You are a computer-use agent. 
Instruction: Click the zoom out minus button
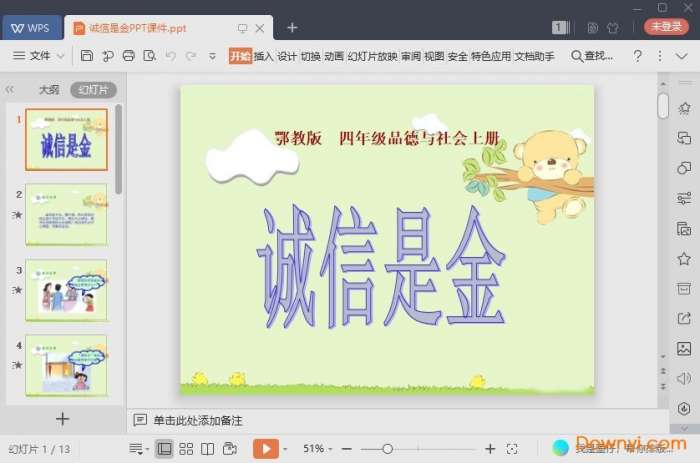coord(347,449)
